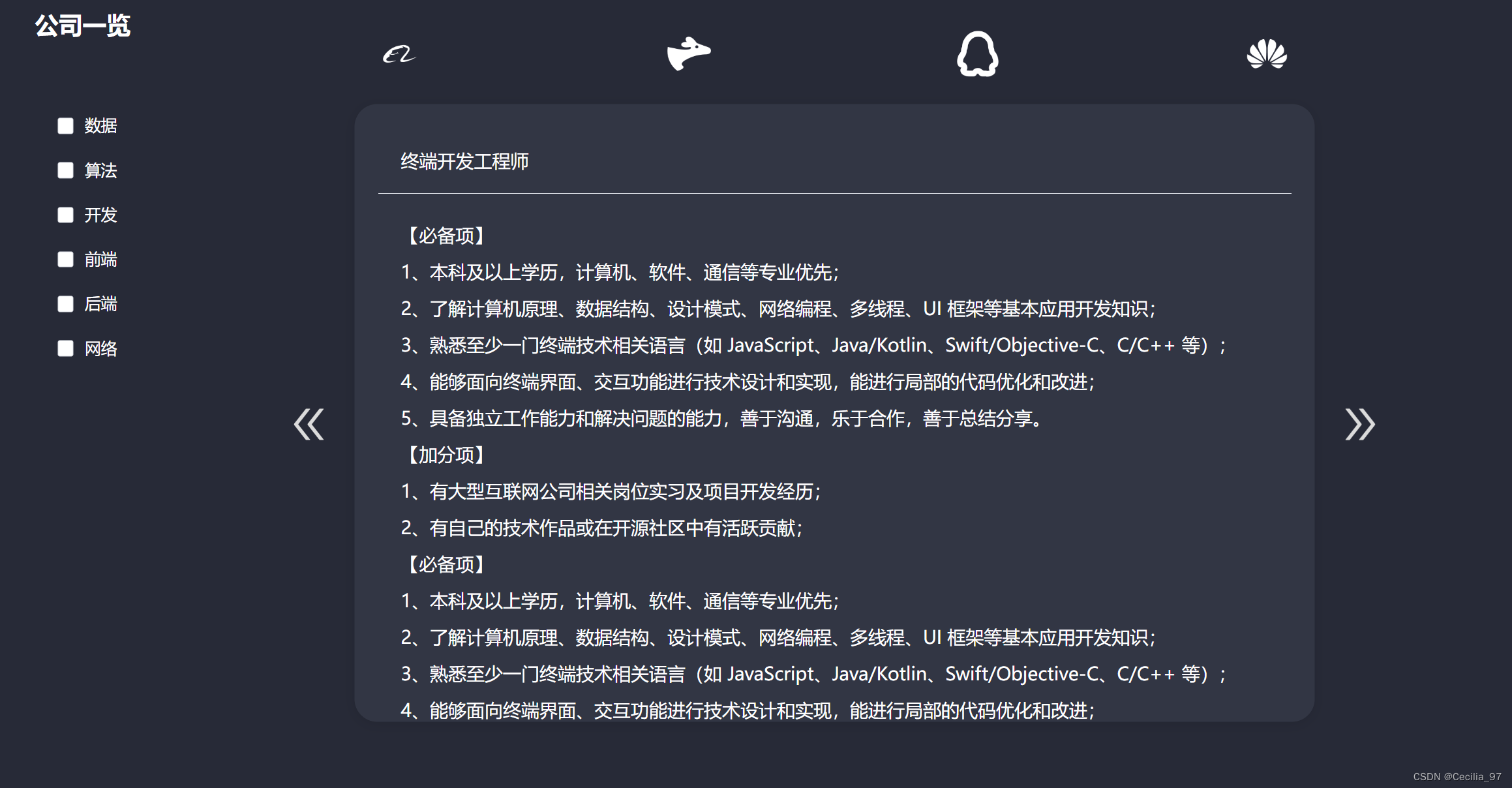Click the Alibaba logo icon
The image size is (1512, 788).
(399, 54)
